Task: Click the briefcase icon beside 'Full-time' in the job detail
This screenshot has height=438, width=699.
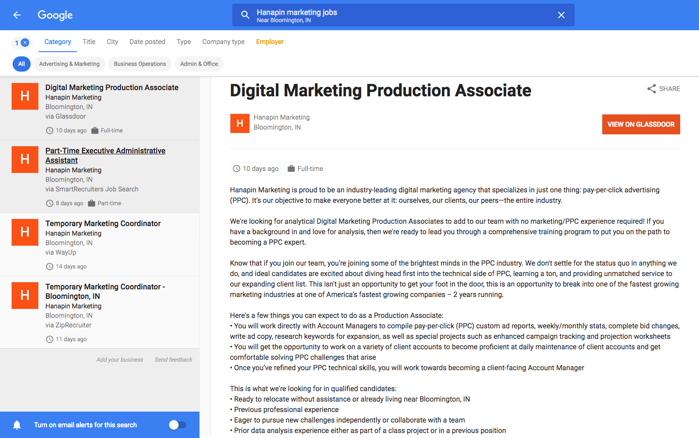Action: click(x=291, y=168)
